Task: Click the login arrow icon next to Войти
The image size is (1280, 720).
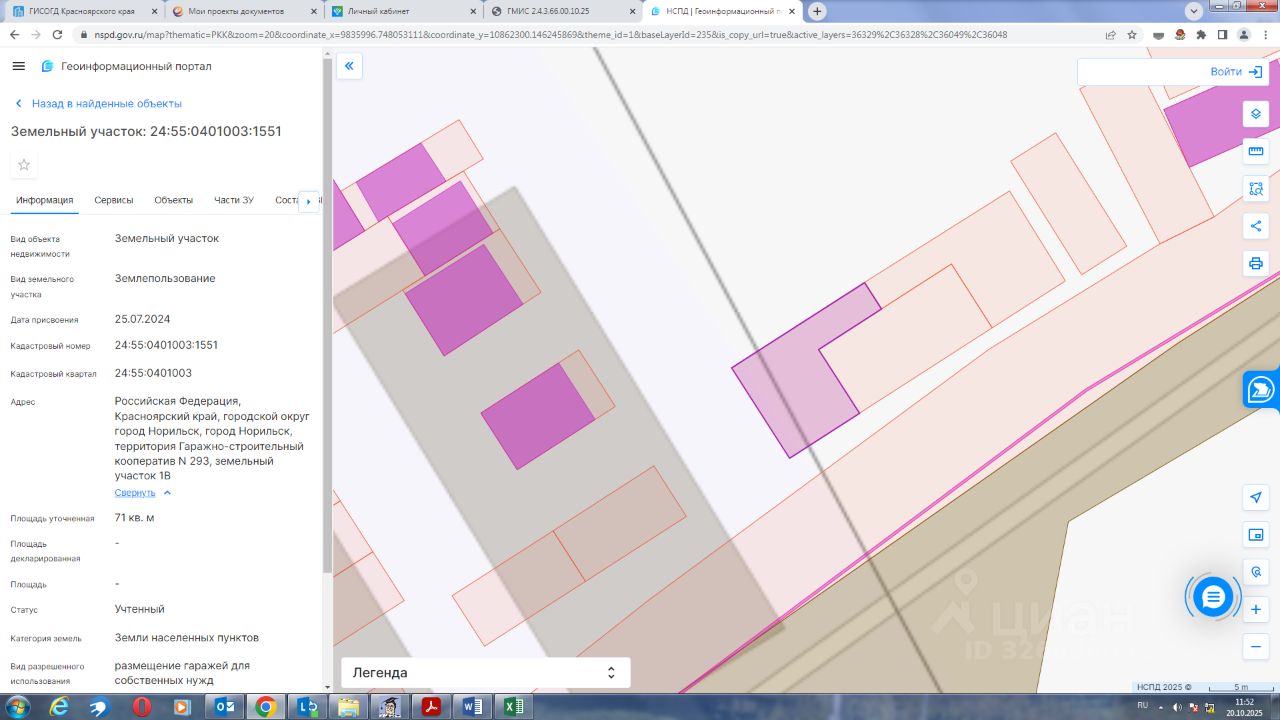Action: 1255,72
